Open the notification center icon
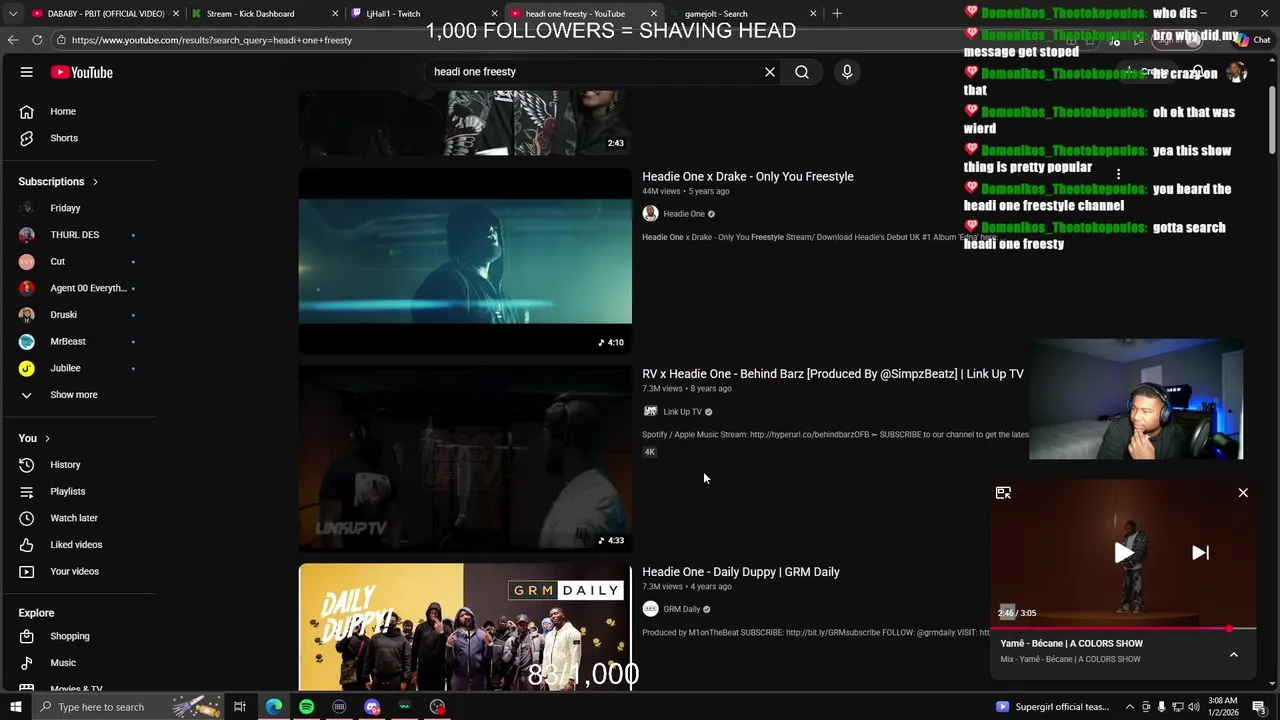The height and width of the screenshot is (720, 1280). point(1258,707)
